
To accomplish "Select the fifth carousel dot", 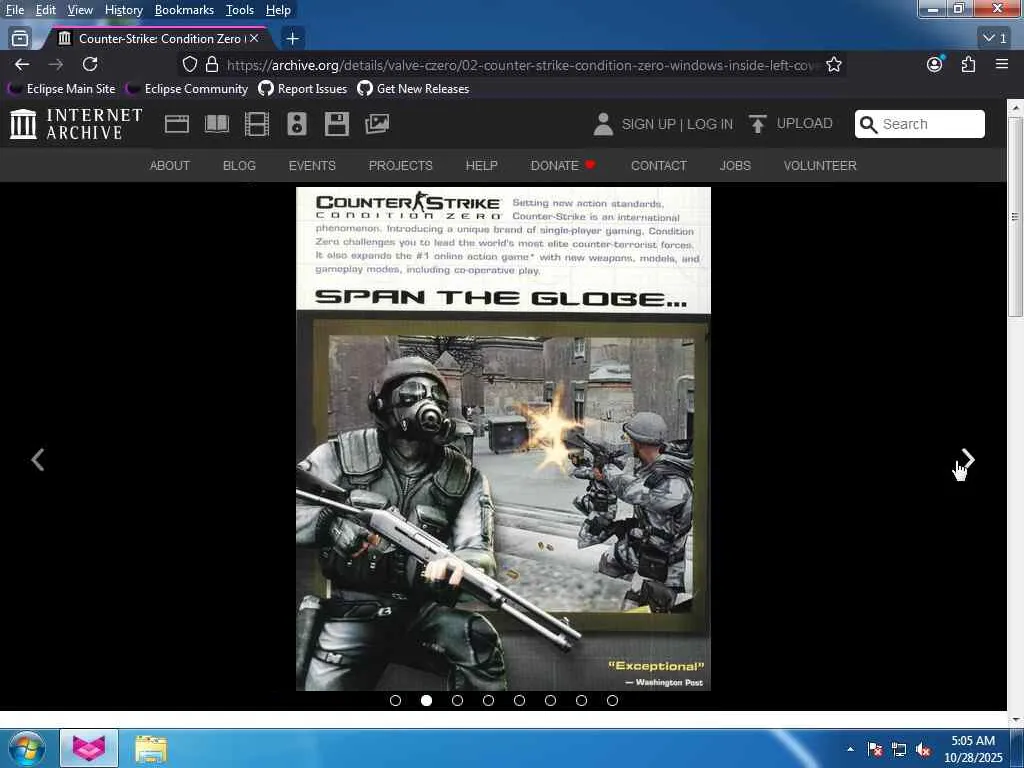I will point(519,700).
